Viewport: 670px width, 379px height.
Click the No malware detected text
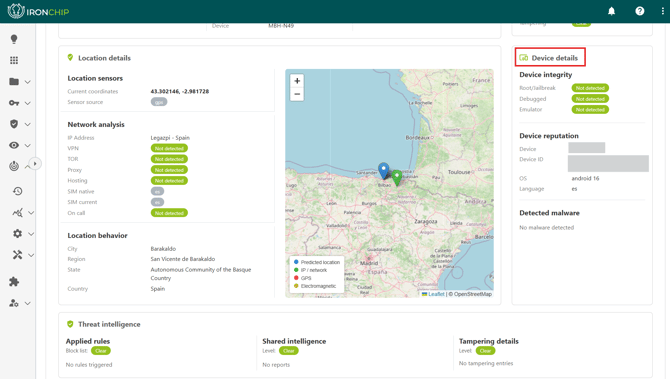pyautogui.click(x=547, y=228)
